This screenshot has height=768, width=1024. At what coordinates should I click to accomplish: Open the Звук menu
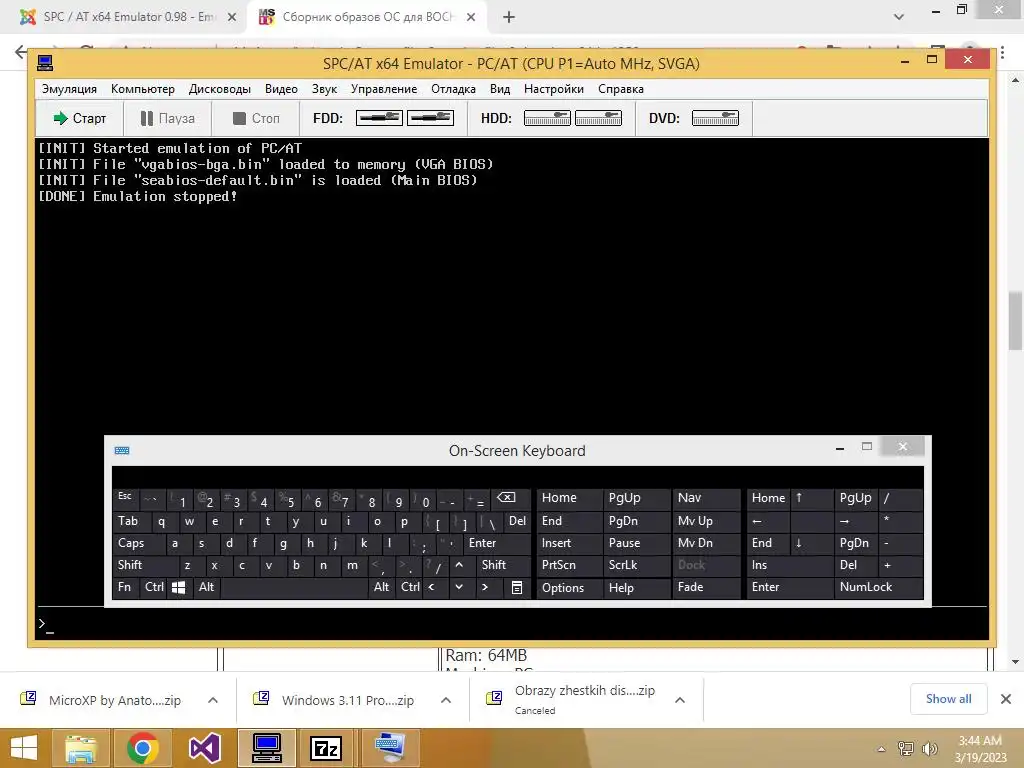click(324, 89)
